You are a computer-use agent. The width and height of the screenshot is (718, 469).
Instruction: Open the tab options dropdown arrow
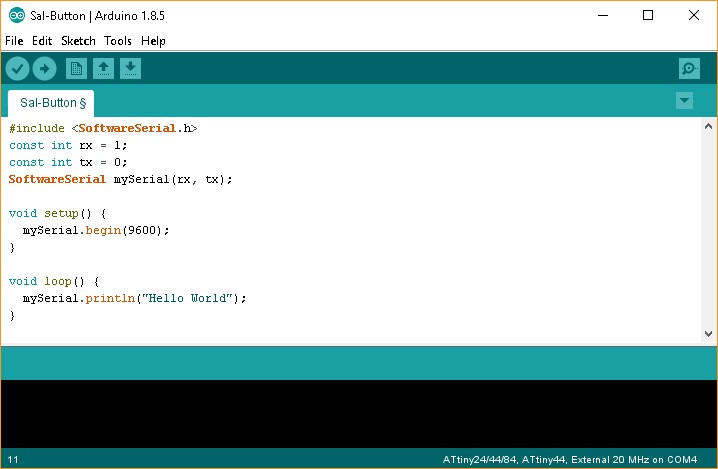pos(685,101)
